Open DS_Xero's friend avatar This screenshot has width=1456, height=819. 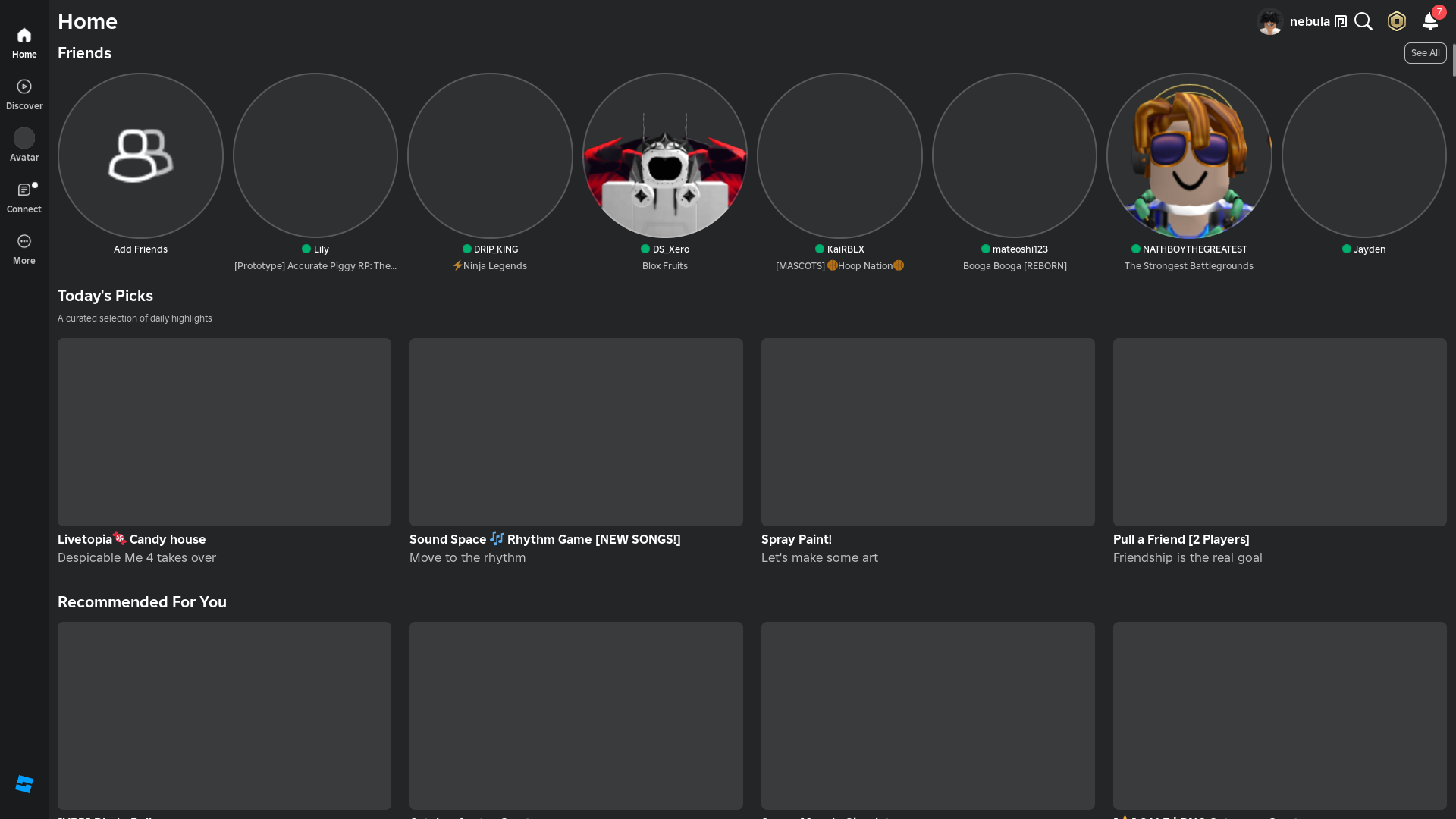665,155
